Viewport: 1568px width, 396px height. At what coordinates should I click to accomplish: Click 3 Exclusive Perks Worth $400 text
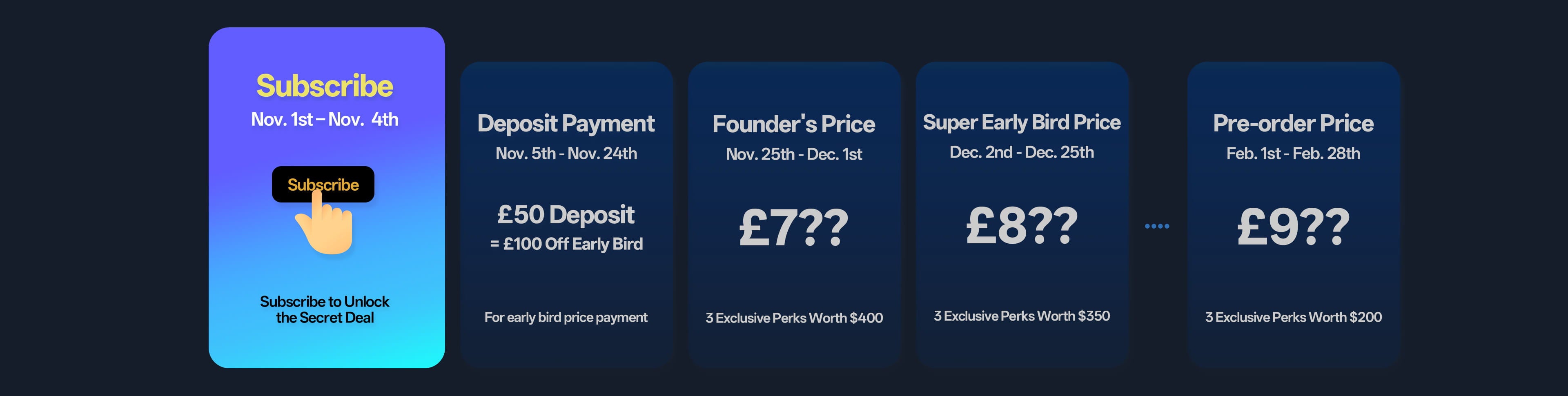point(794,318)
